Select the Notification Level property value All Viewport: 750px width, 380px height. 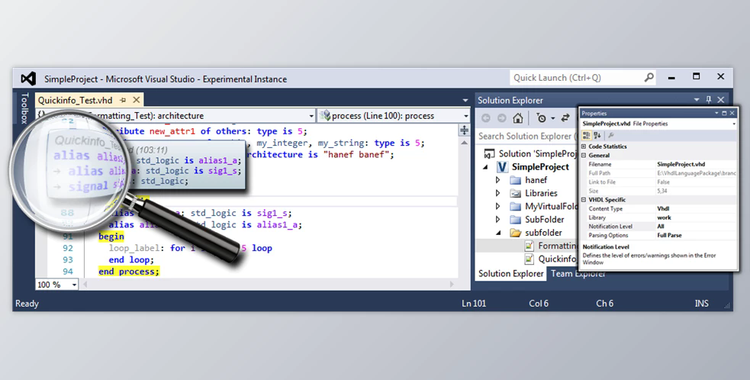click(x=661, y=226)
